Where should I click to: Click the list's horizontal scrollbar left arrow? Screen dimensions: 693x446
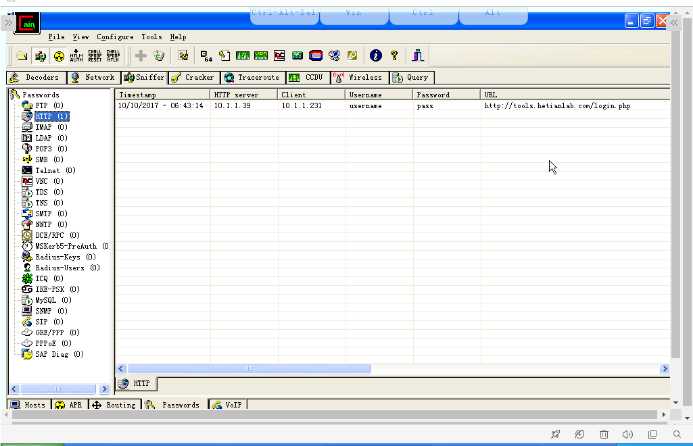tap(121, 369)
